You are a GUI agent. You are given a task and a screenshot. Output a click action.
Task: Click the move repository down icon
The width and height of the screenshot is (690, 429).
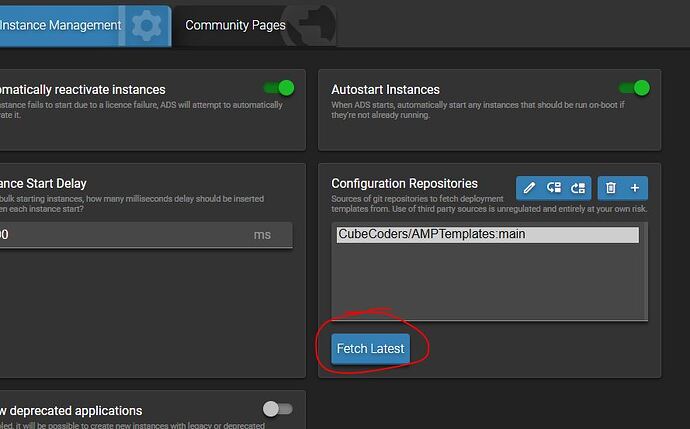point(578,188)
